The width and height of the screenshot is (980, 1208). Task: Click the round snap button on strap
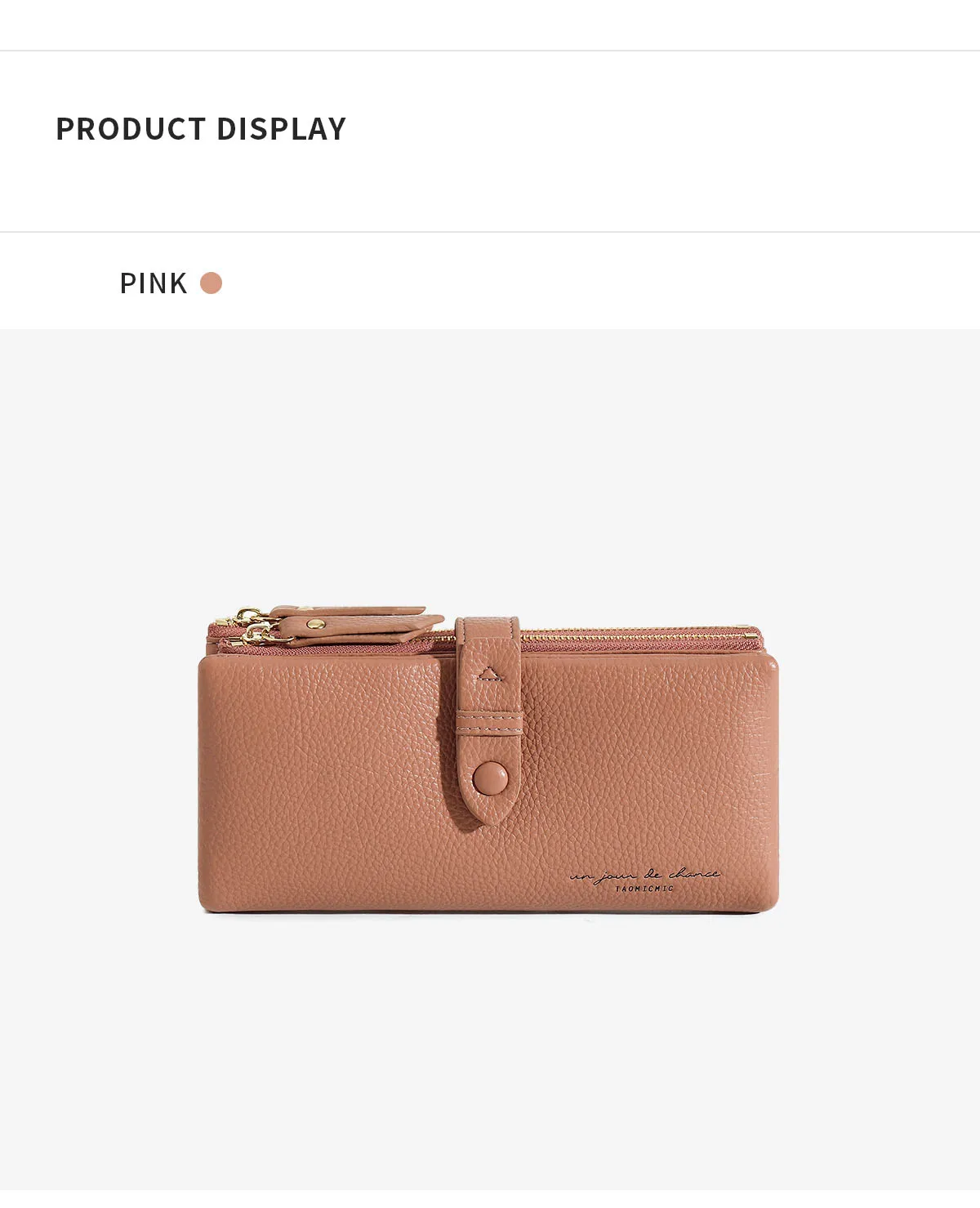pos(490,777)
